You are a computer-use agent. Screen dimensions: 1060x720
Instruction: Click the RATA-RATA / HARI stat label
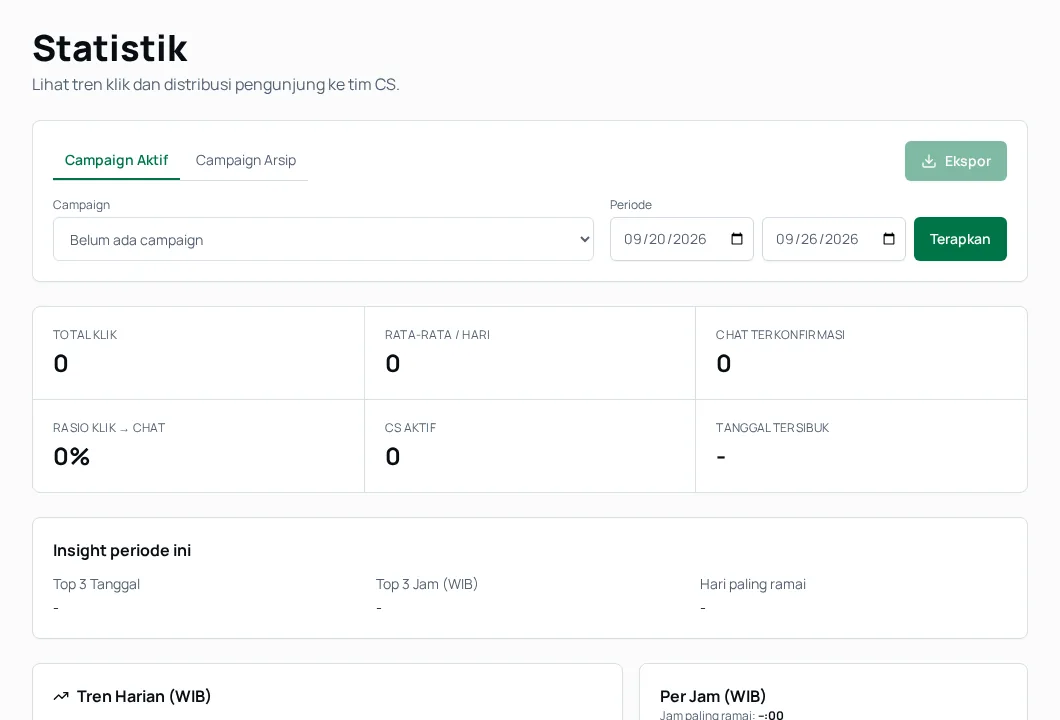pyautogui.click(x=437, y=335)
